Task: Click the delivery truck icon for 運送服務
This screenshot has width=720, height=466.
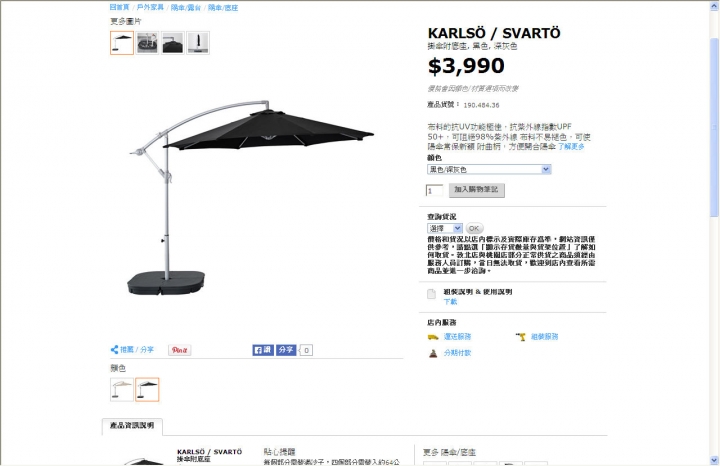Action: (x=433, y=337)
